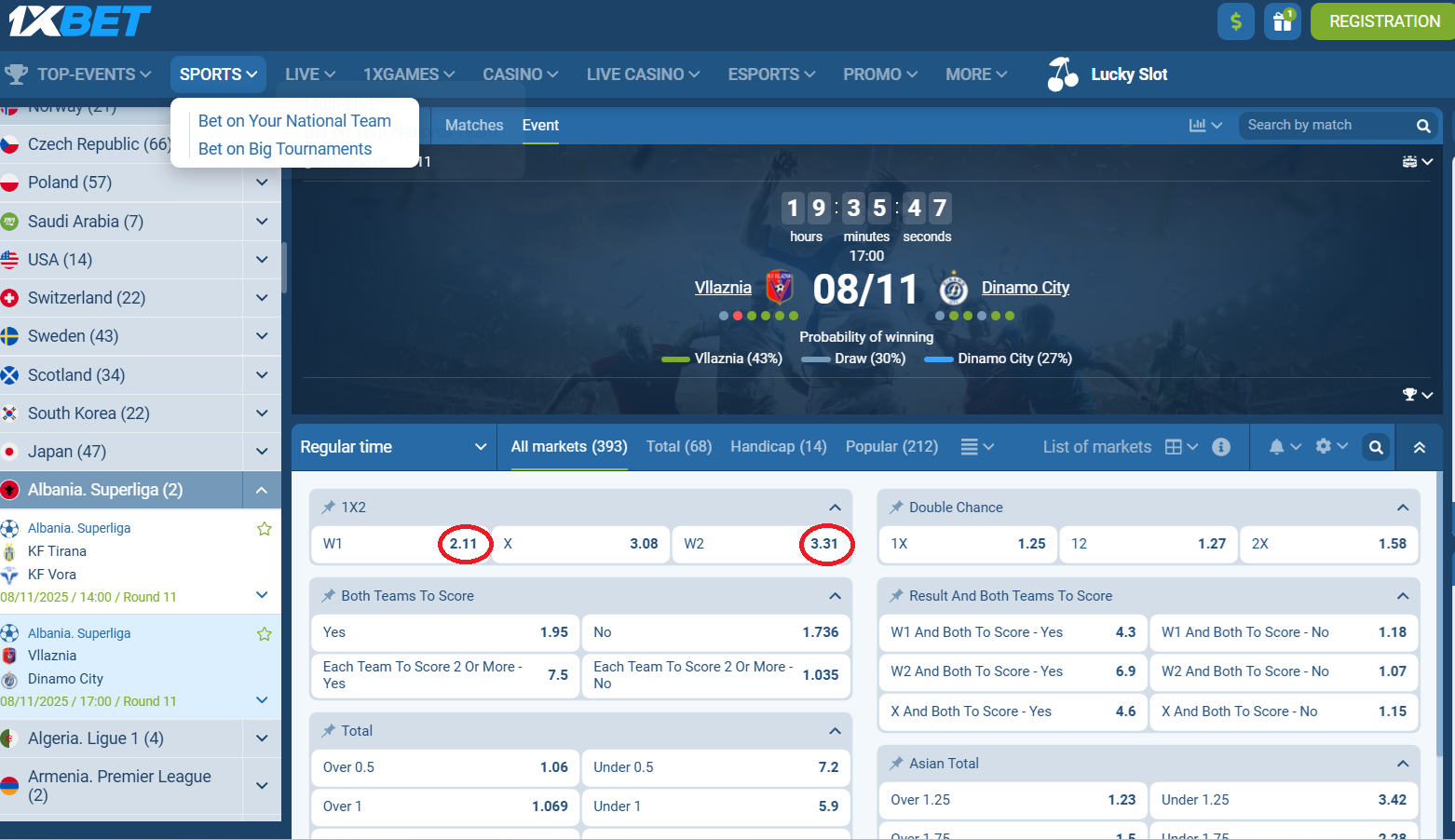Click the REGISTRATION button
This screenshot has height=840, width=1455.
coord(1383,21)
